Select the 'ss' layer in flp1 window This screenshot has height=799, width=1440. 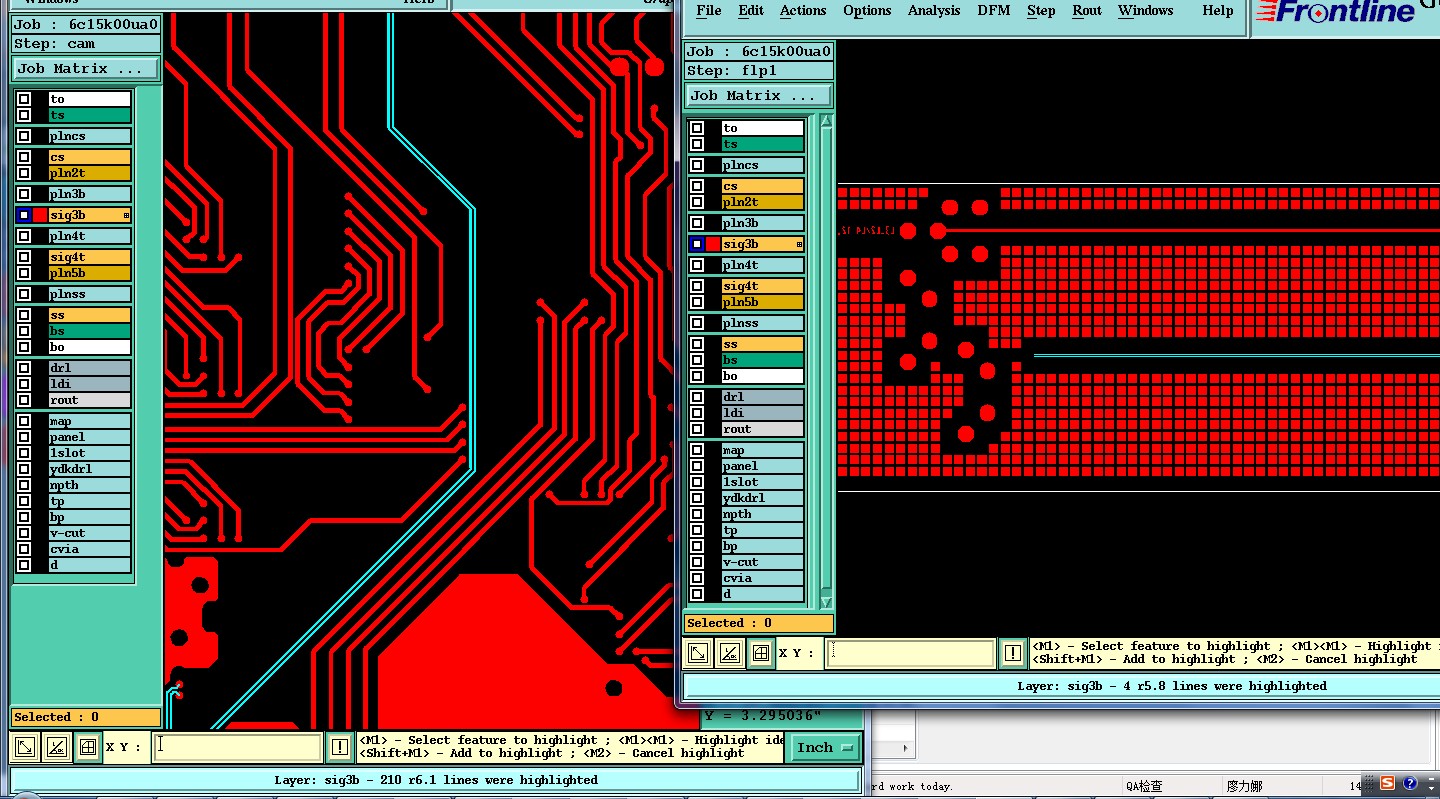(763, 344)
